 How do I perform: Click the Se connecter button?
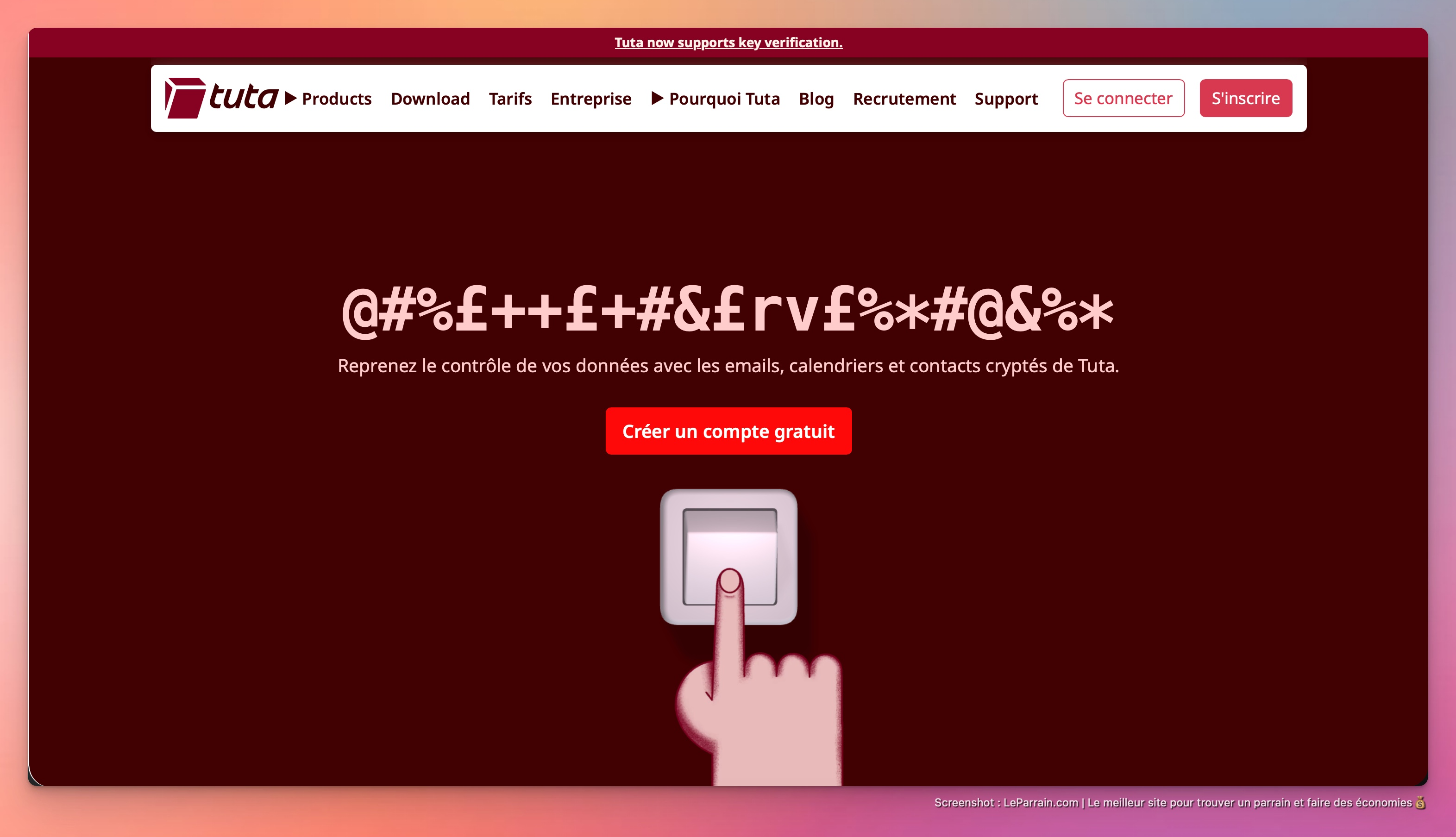click(x=1123, y=98)
